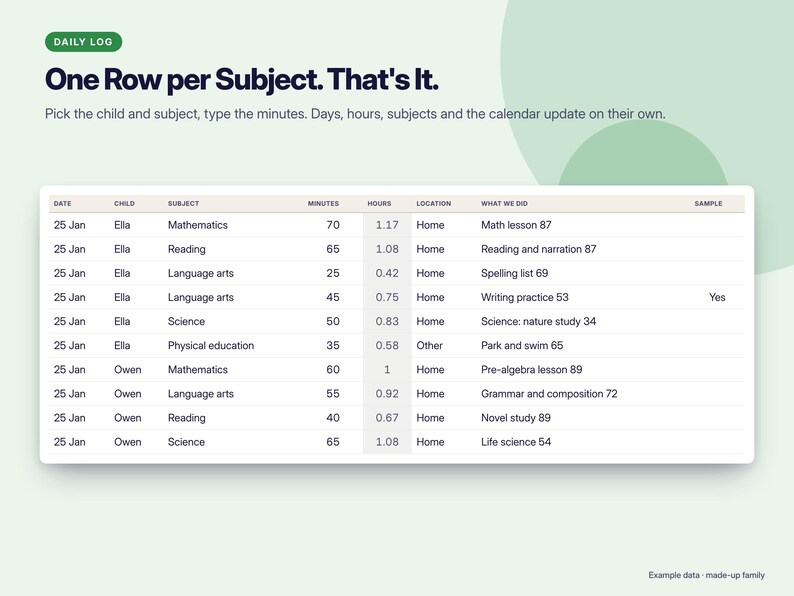Click the minutes value 40

coord(333,418)
